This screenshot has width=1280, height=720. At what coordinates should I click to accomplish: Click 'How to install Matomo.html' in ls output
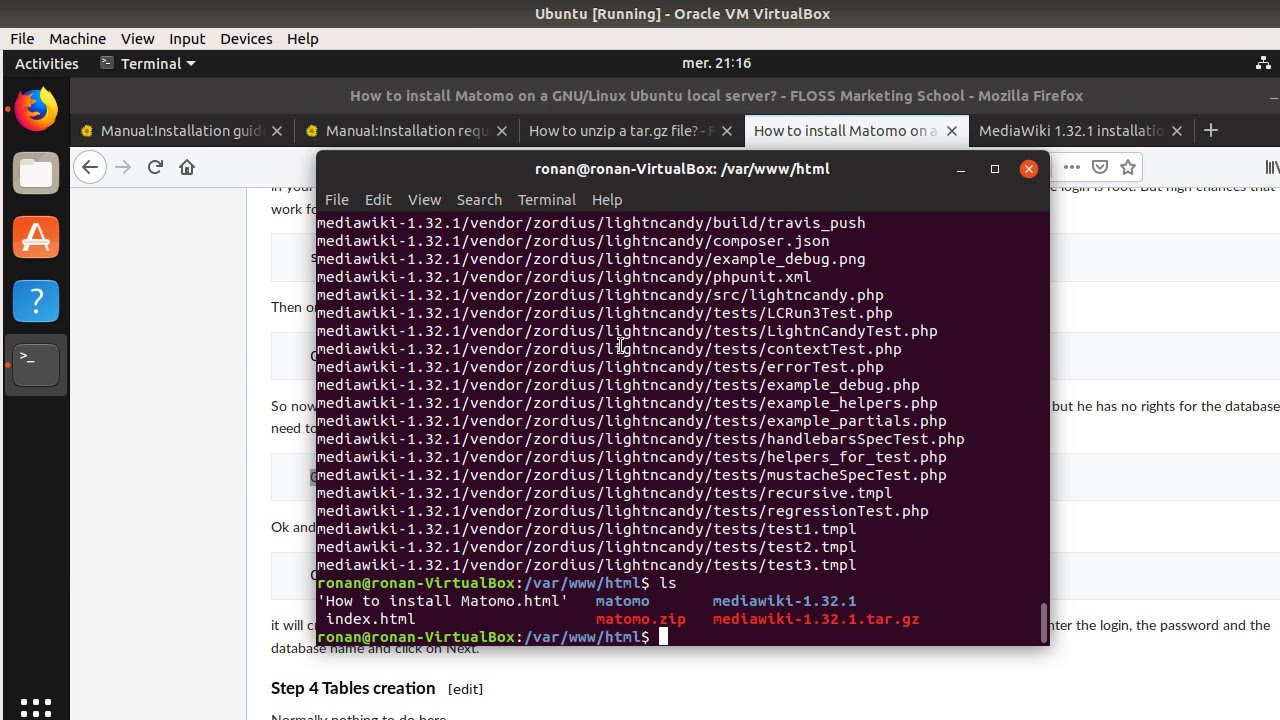443,601
